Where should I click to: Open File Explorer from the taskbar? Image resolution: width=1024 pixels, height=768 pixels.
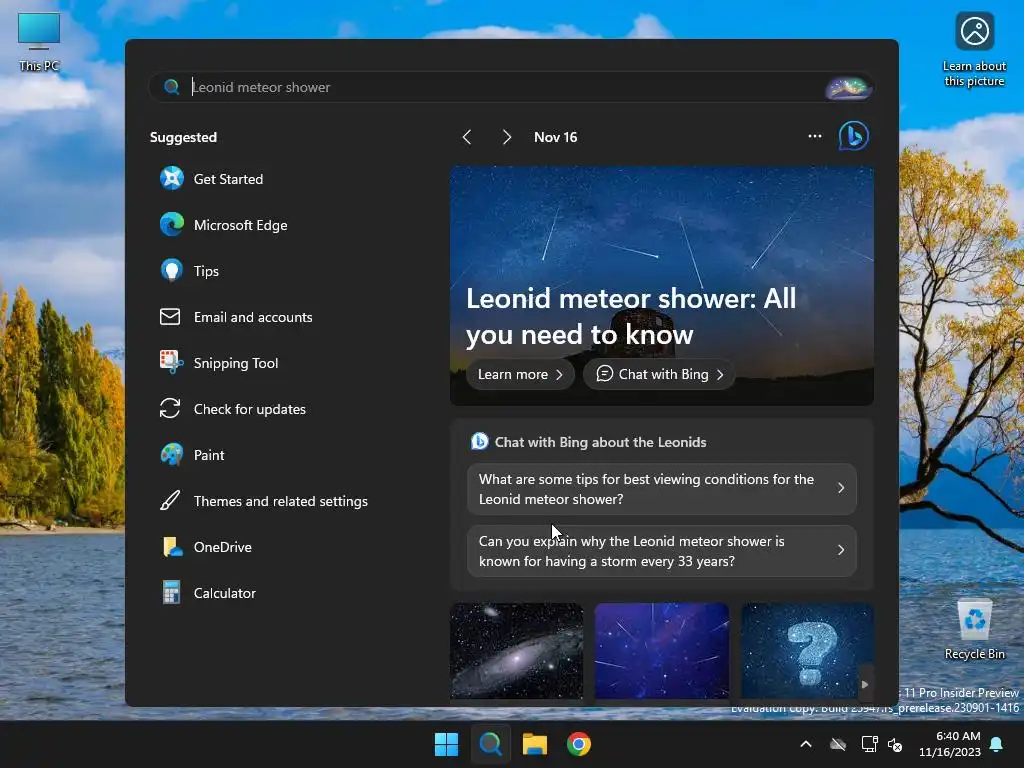[x=535, y=744]
